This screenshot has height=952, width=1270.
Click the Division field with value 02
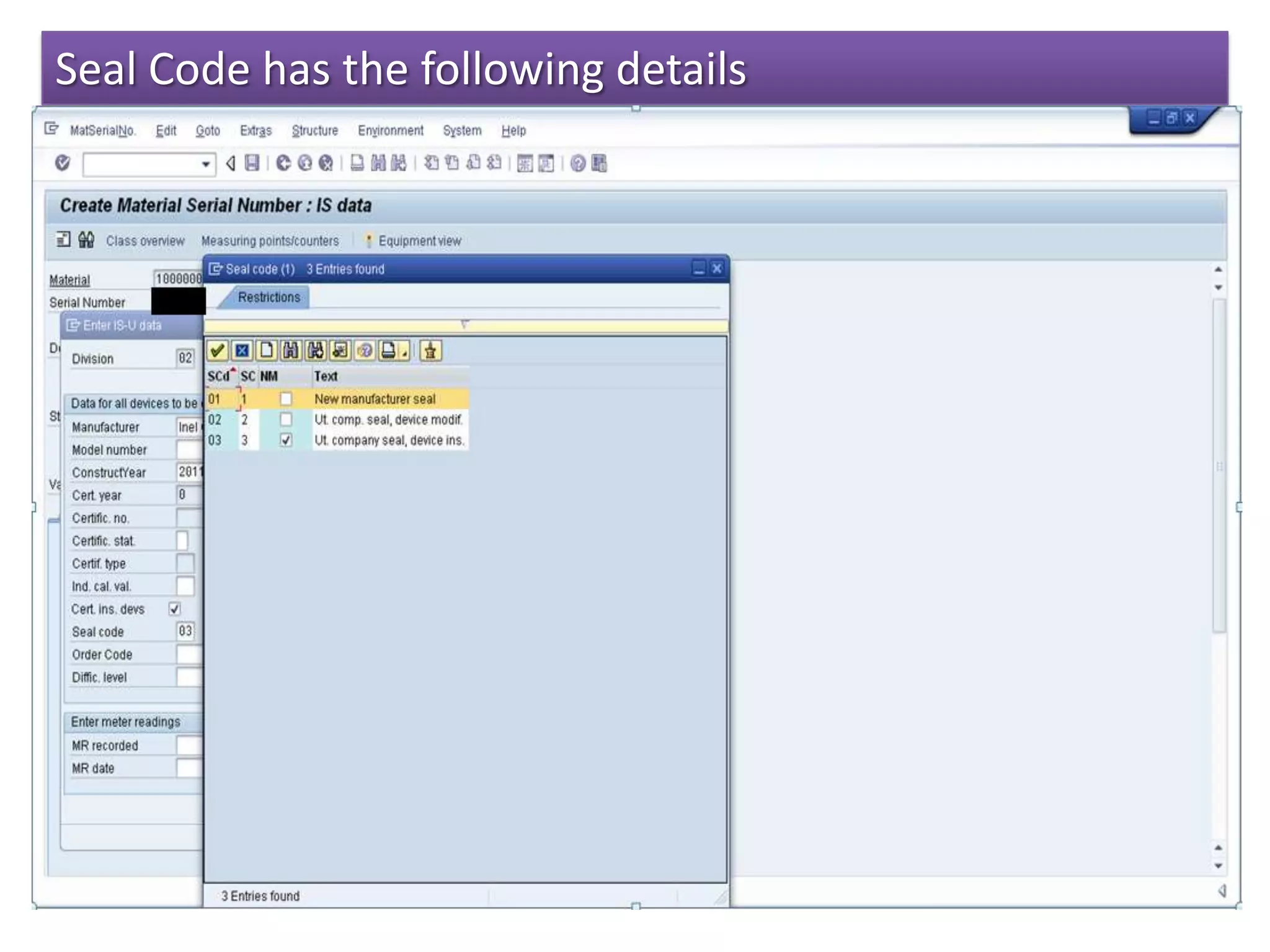click(185, 358)
